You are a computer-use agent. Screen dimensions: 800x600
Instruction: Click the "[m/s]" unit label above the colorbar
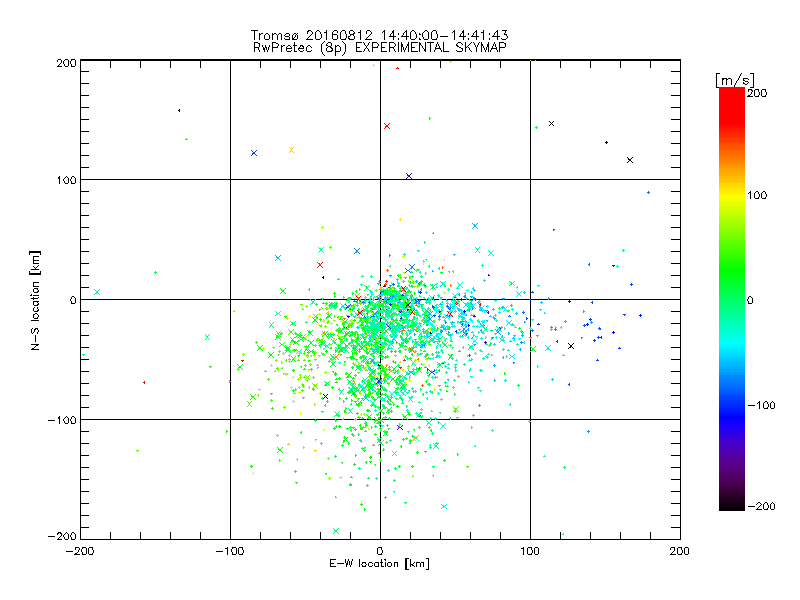pyautogui.click(x=734, y=80)
